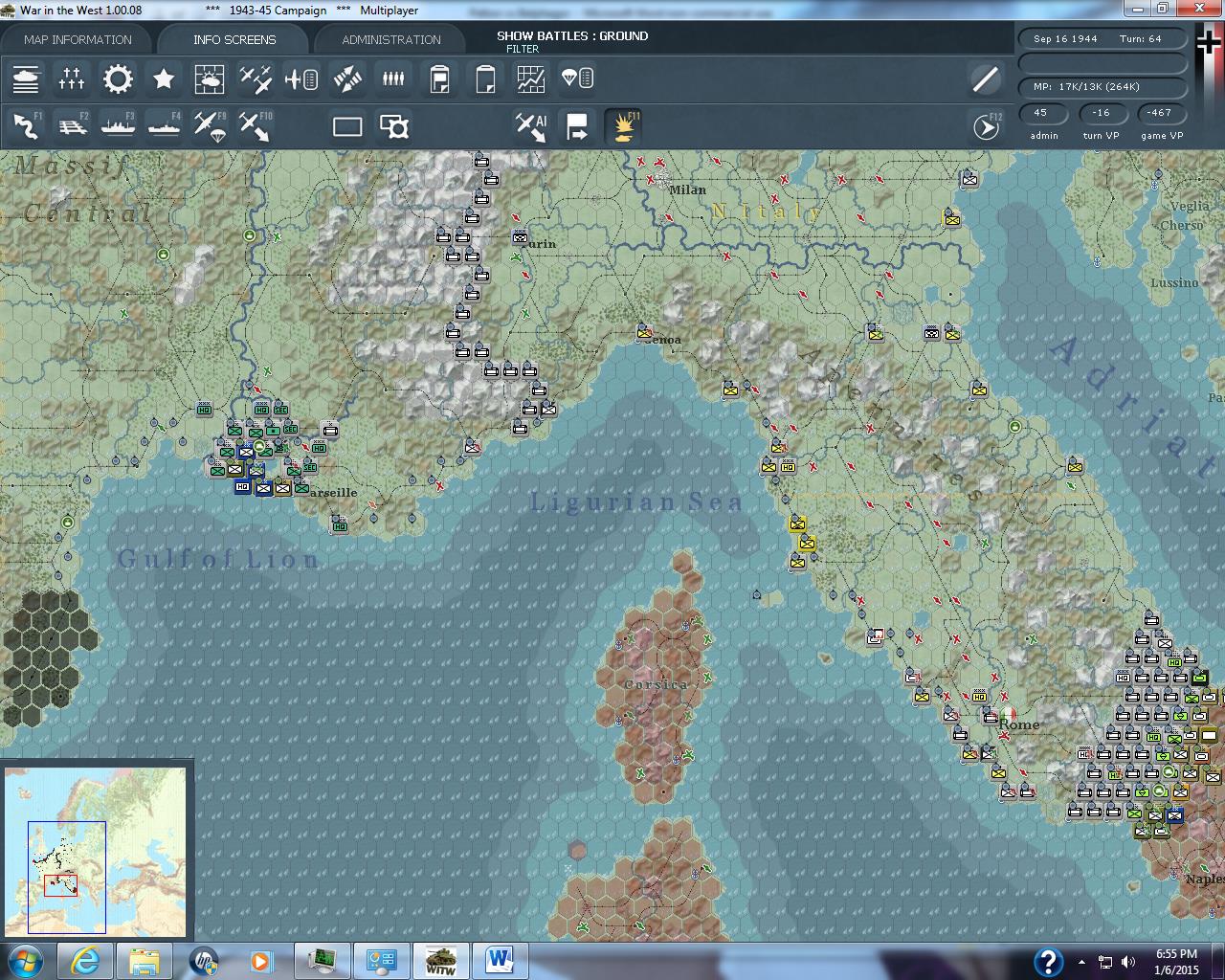Select F4 amphibious transport ship icon

point(164,126)
